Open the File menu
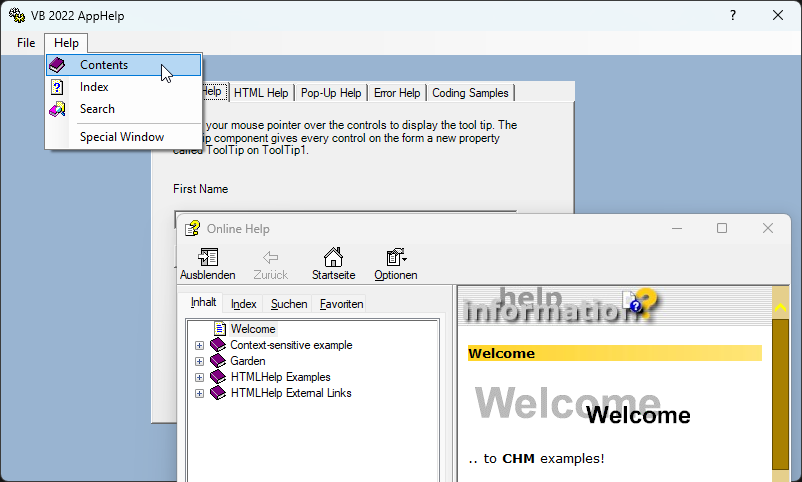The image size is (802, 482). 26,43
